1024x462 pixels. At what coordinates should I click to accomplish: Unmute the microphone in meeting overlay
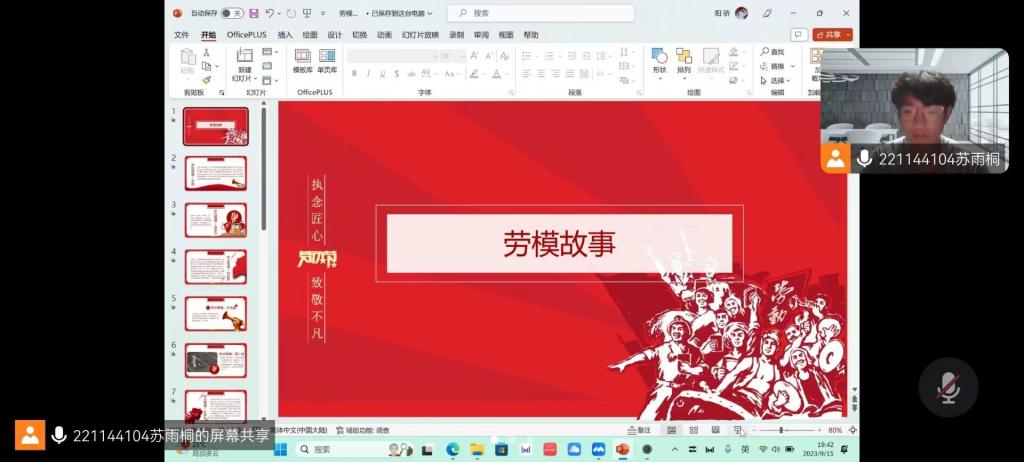tap(948, 387)
